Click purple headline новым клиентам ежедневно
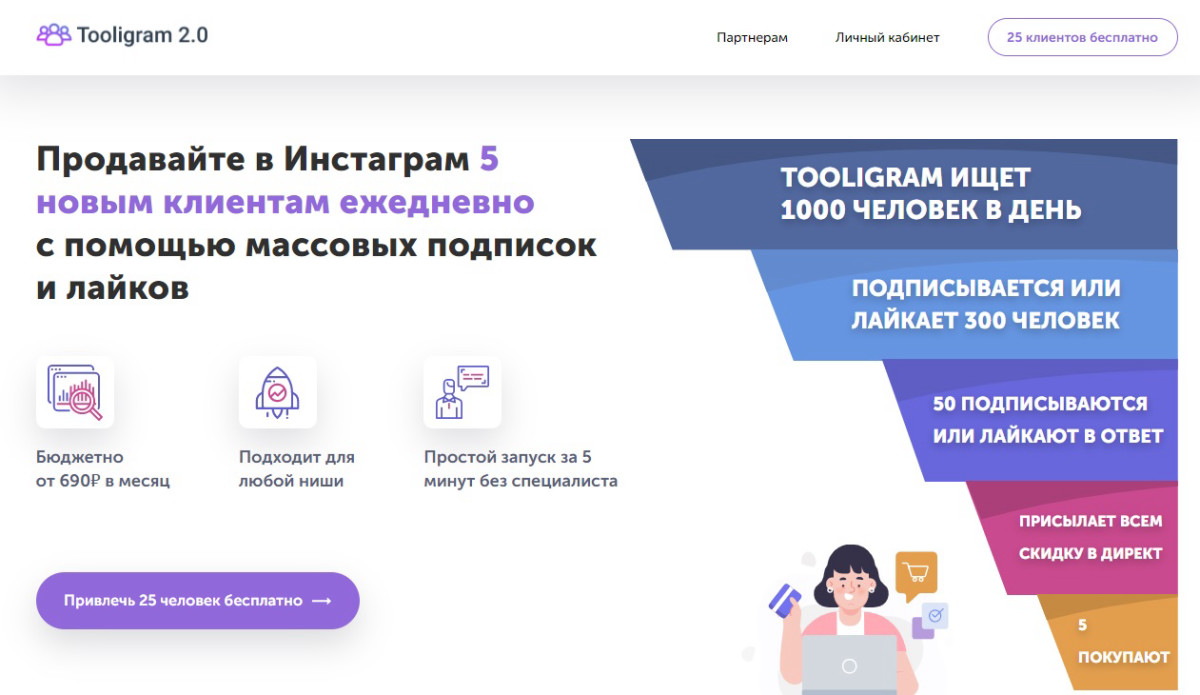This screenshot has width=1200, height=695. coord(285,202)
